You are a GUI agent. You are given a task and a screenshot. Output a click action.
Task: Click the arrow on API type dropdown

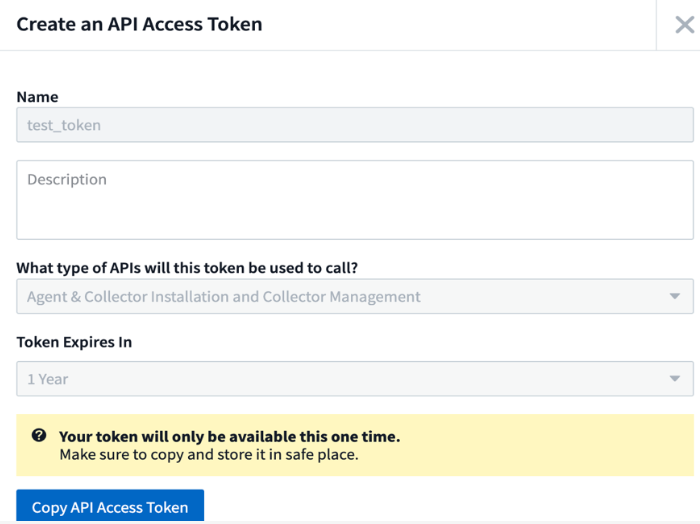674,297
